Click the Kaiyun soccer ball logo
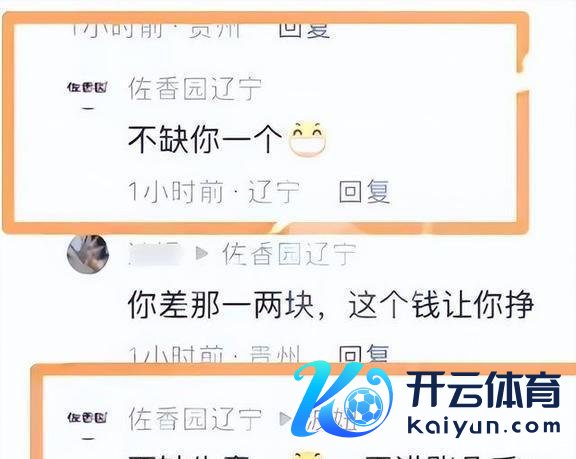This screenshot has width=576, height=459. click(342, 398)
